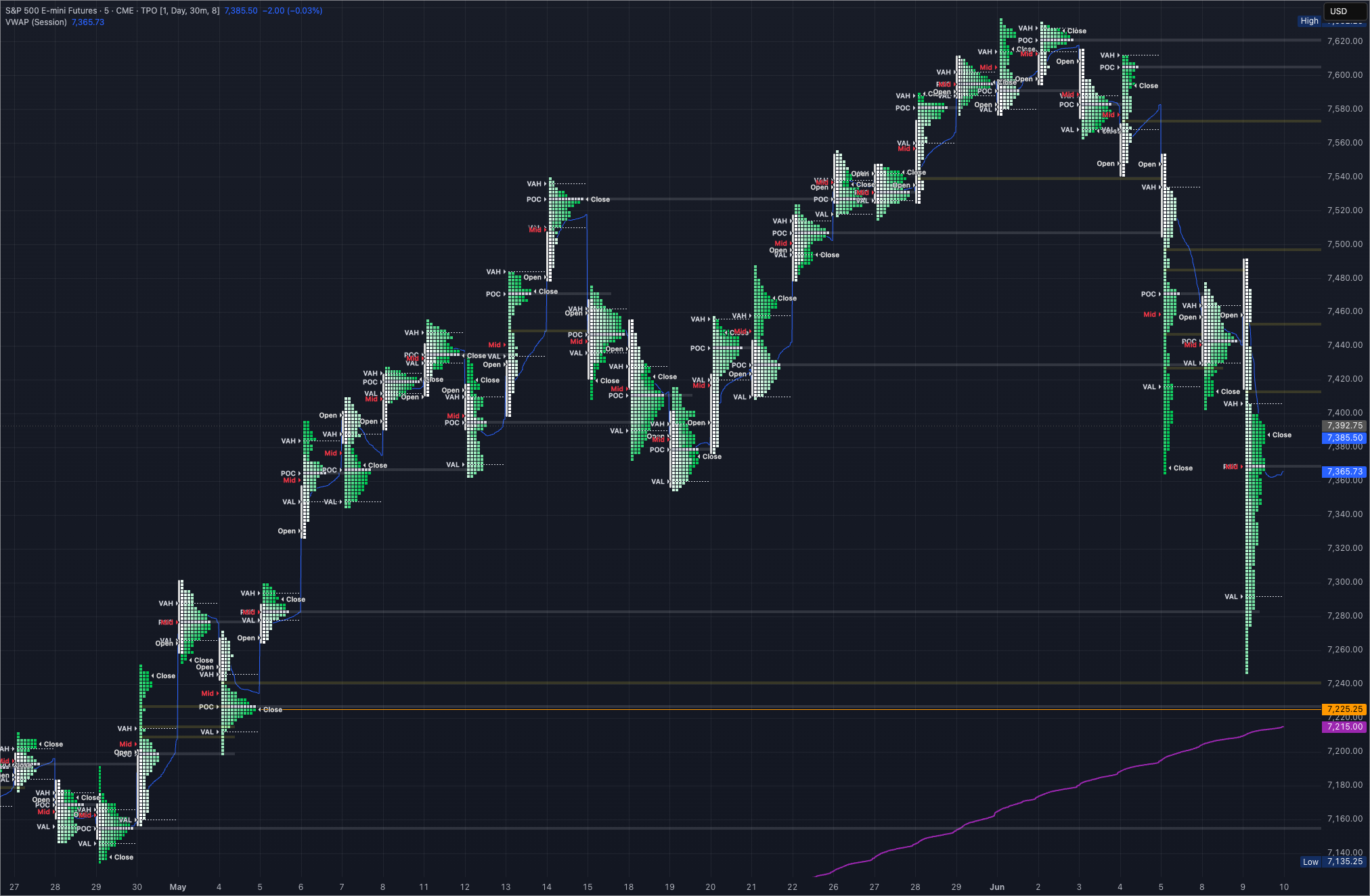Select the VWAP (Session) indicator legend
The width and height of the screenshot is (1370, 896).
(x=37, y=22)
